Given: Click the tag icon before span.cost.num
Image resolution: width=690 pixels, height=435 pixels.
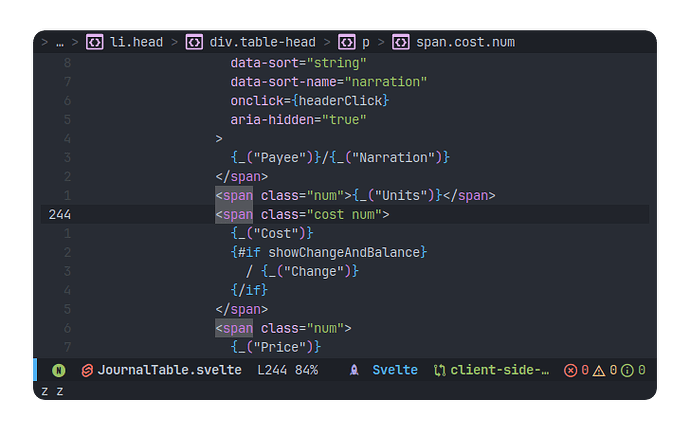Looking at the screenshot, I should [400, 42].
